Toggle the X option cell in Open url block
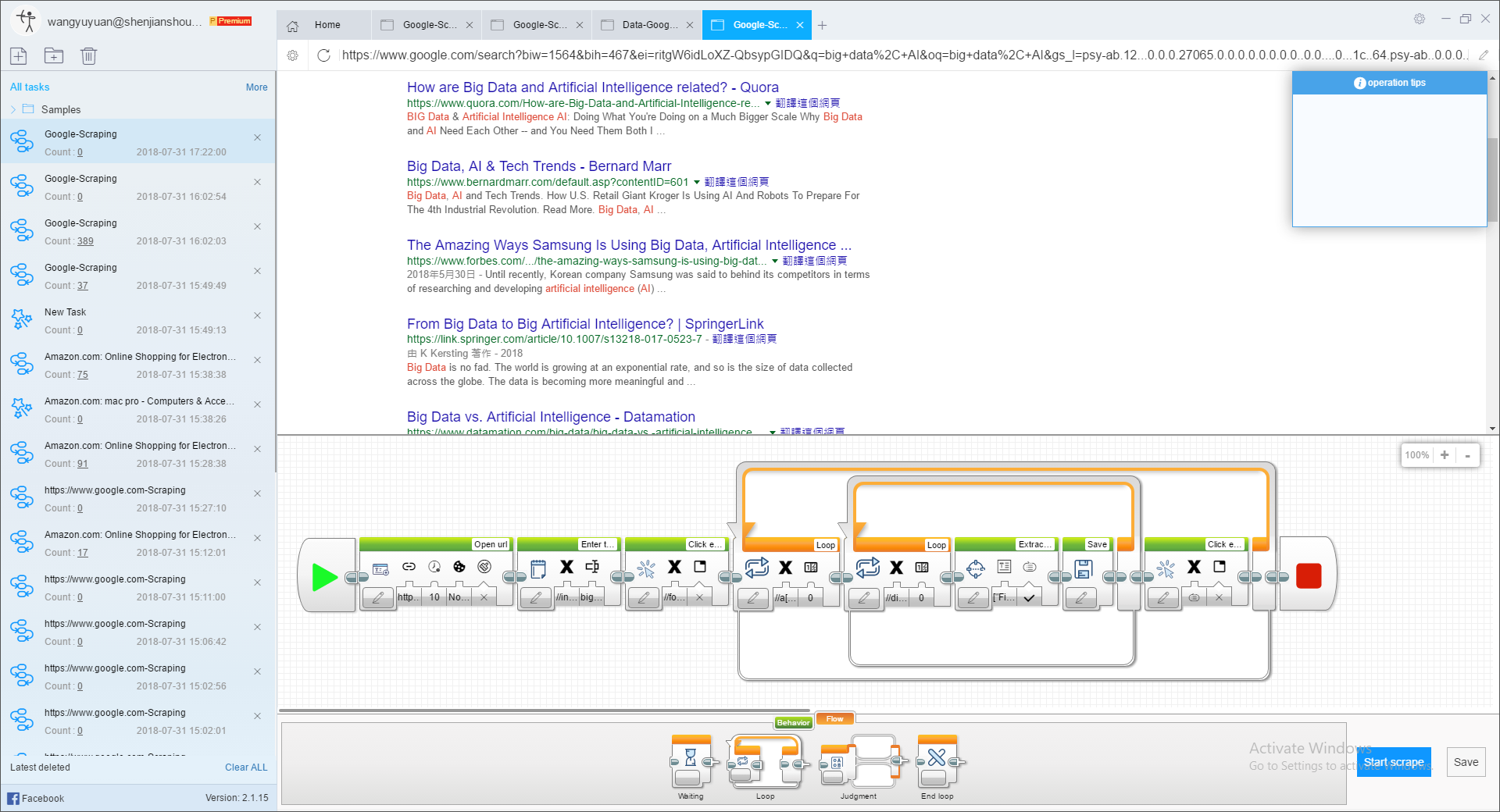Viewport: 1500px width, 812px height. tap(484, 597)
